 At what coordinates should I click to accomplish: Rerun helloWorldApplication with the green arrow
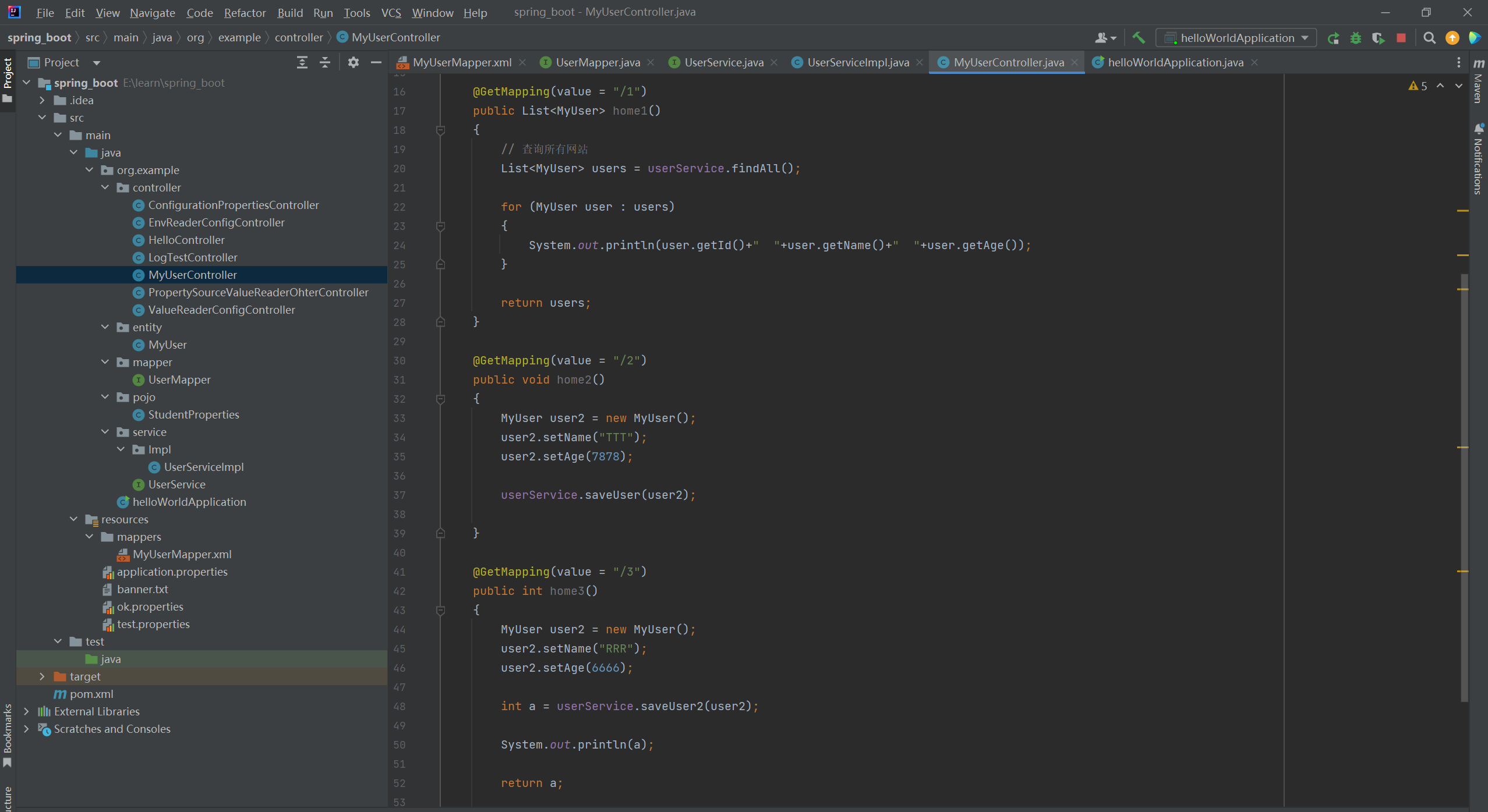[1333, 38]
